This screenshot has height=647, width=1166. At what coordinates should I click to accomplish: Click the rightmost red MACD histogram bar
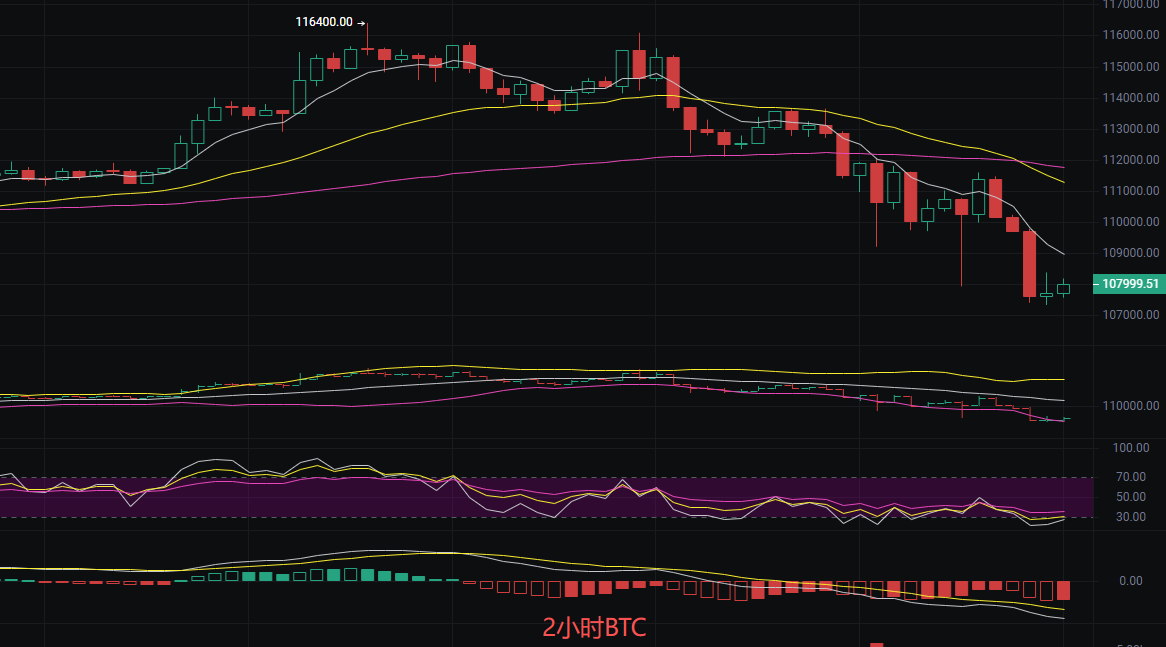tap(1063, 590)
